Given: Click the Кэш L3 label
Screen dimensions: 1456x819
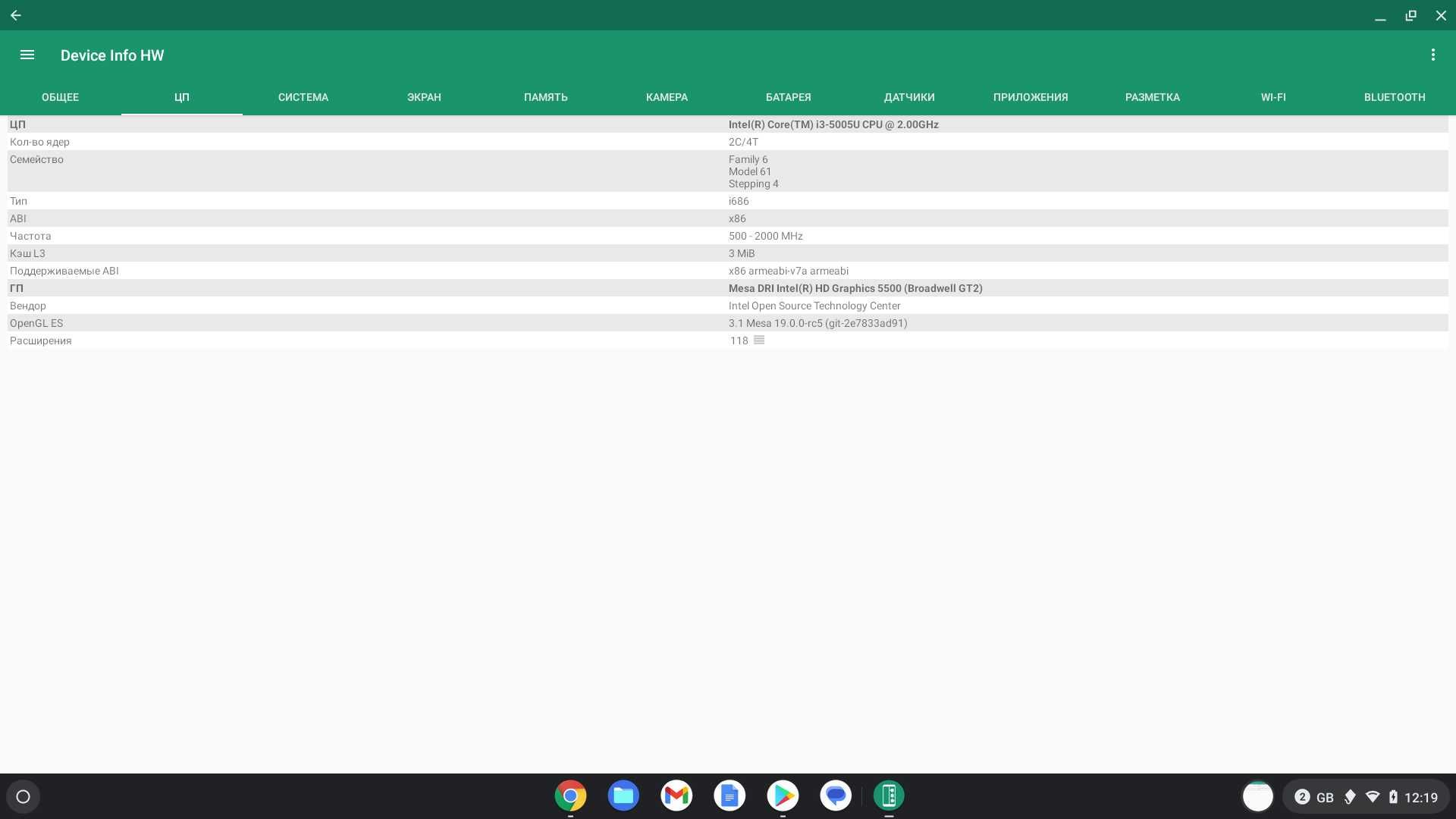Looking at the screenshot, I should coord(27,253).
